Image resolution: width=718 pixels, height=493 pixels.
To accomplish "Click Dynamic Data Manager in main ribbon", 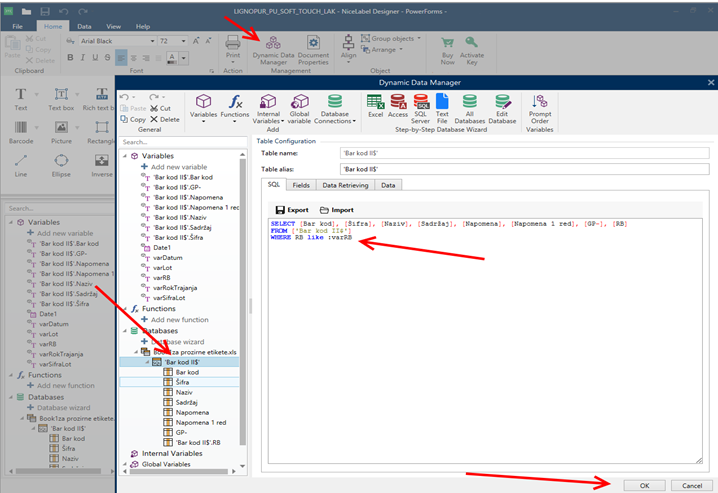I will click(x=273, y=50).
